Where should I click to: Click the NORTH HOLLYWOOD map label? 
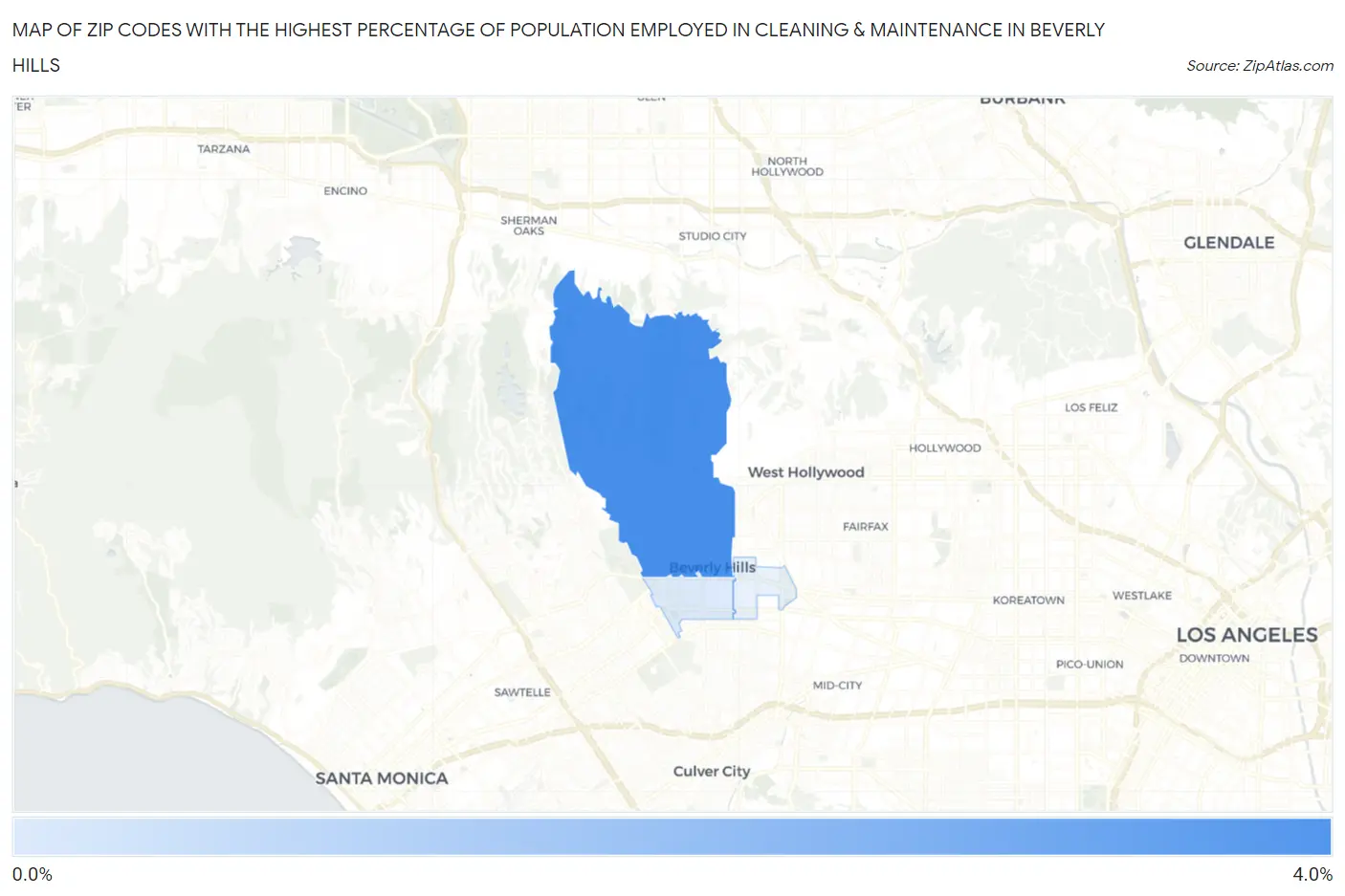pyautogui.click(x=787, y=166)
